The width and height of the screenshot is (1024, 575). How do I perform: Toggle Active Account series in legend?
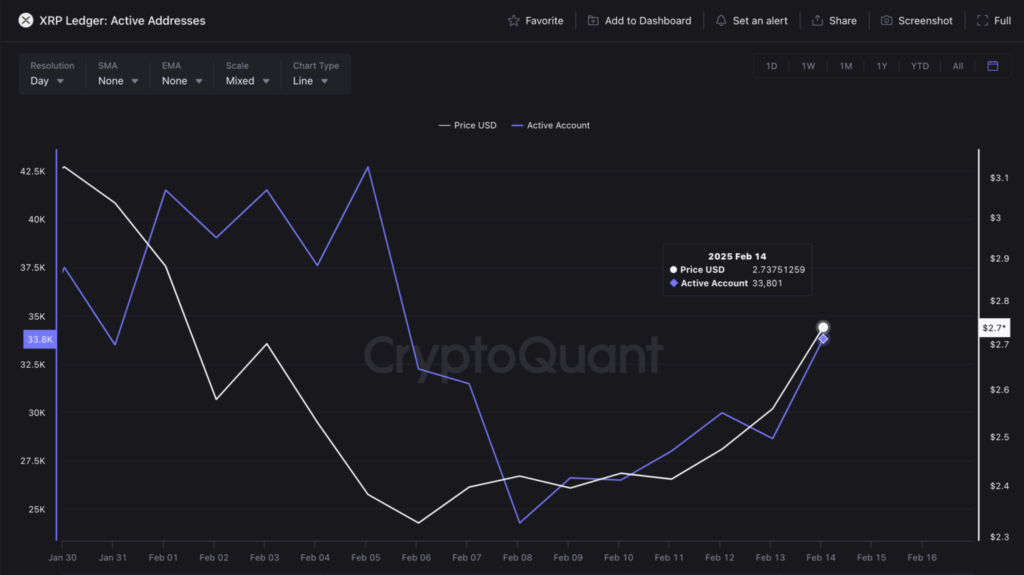[x=551, y=125]
